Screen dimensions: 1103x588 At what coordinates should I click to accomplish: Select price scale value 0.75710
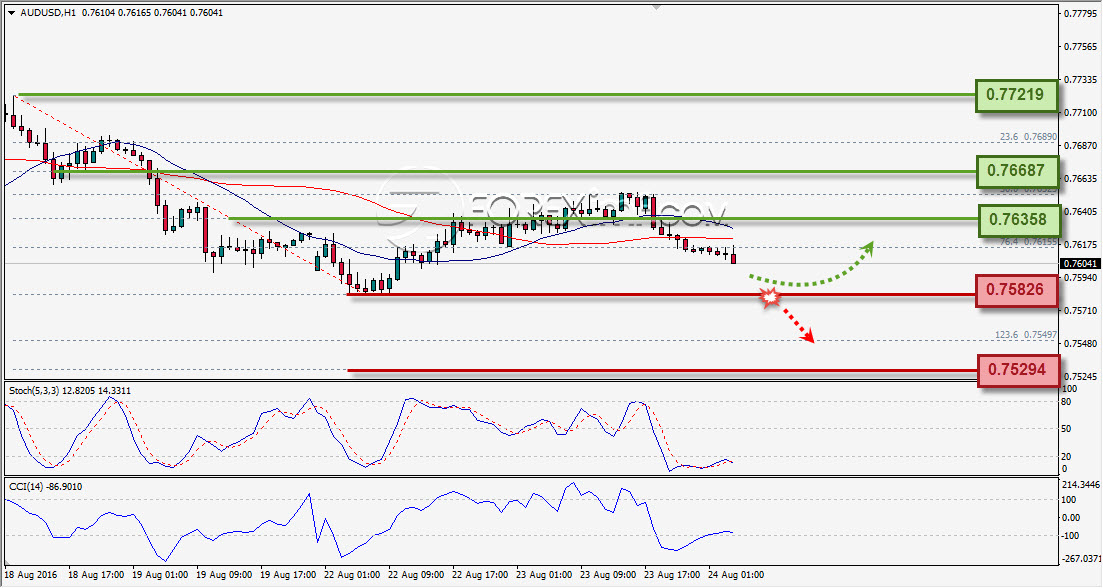click(1082, 310)
